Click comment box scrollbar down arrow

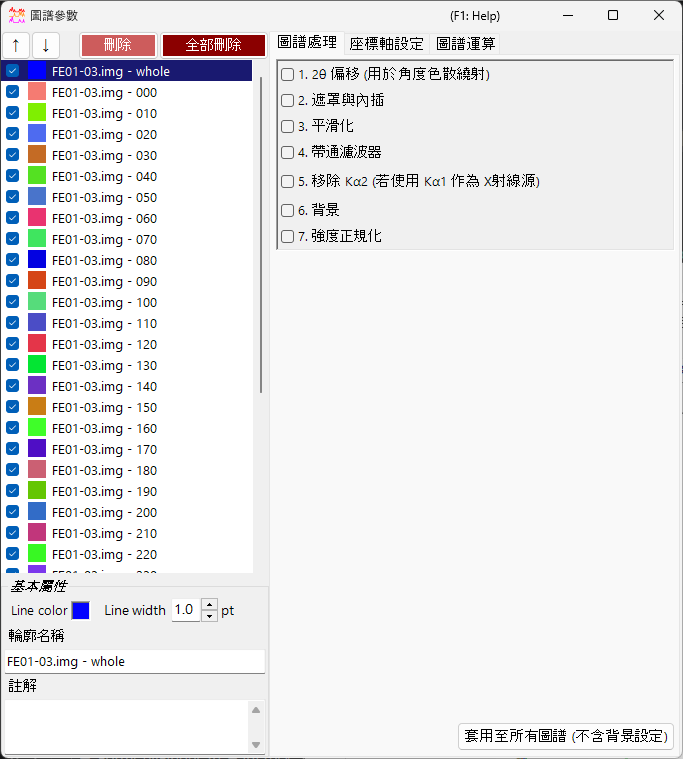(257, 744)
